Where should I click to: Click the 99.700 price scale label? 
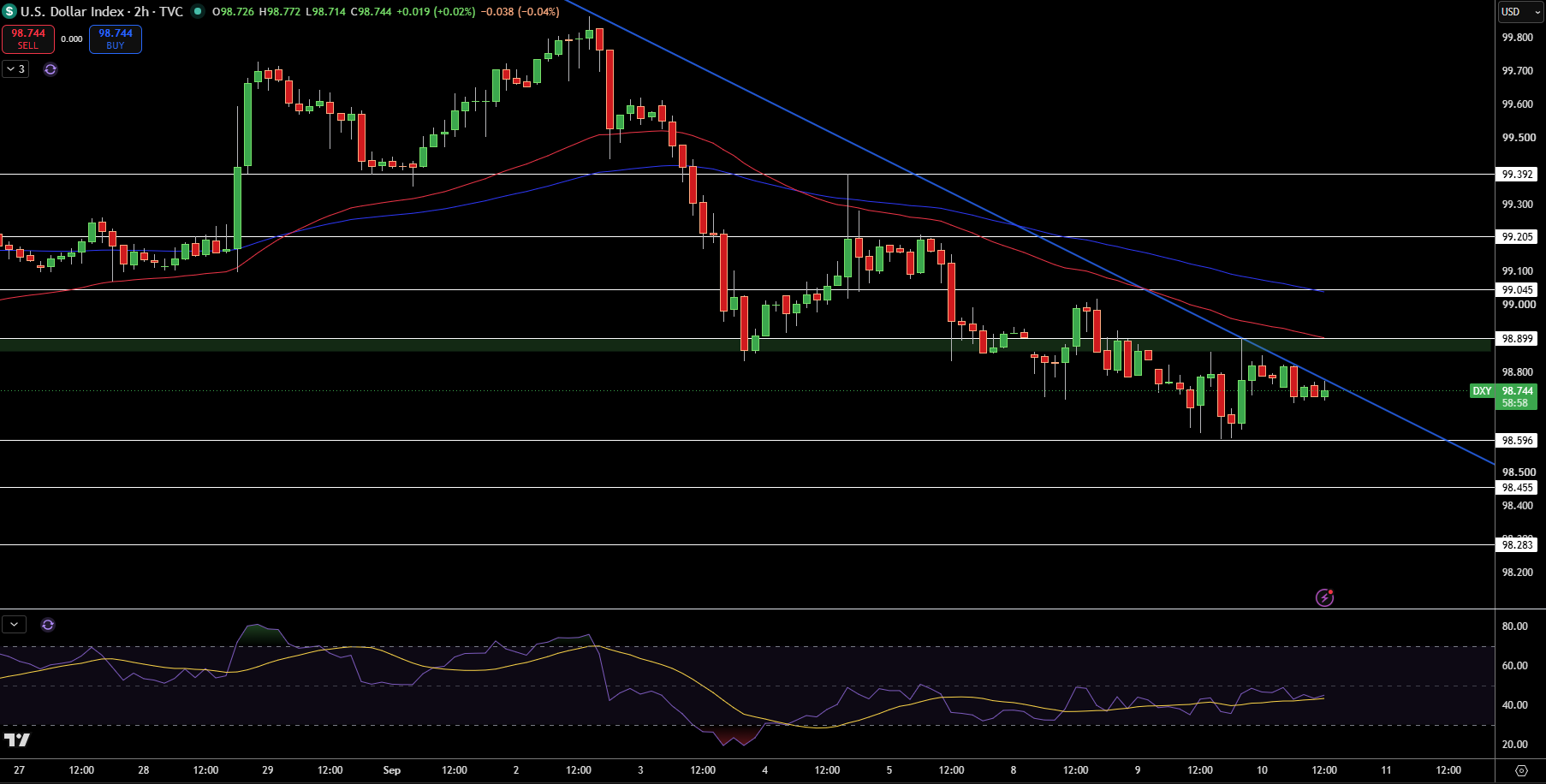pyautogui.click(x=1518, y=71)
